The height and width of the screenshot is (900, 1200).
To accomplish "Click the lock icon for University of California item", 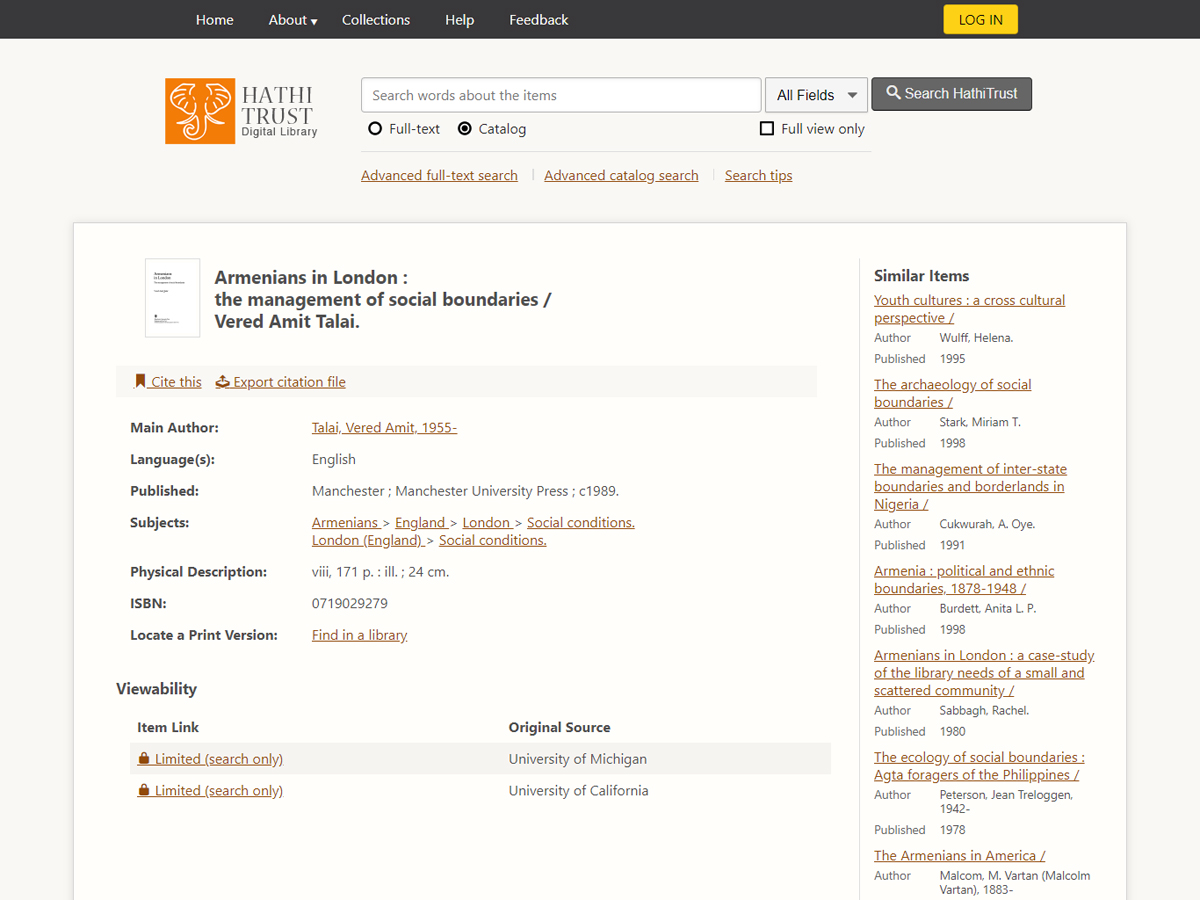I will pyautogui.click(x=144, y=791).
